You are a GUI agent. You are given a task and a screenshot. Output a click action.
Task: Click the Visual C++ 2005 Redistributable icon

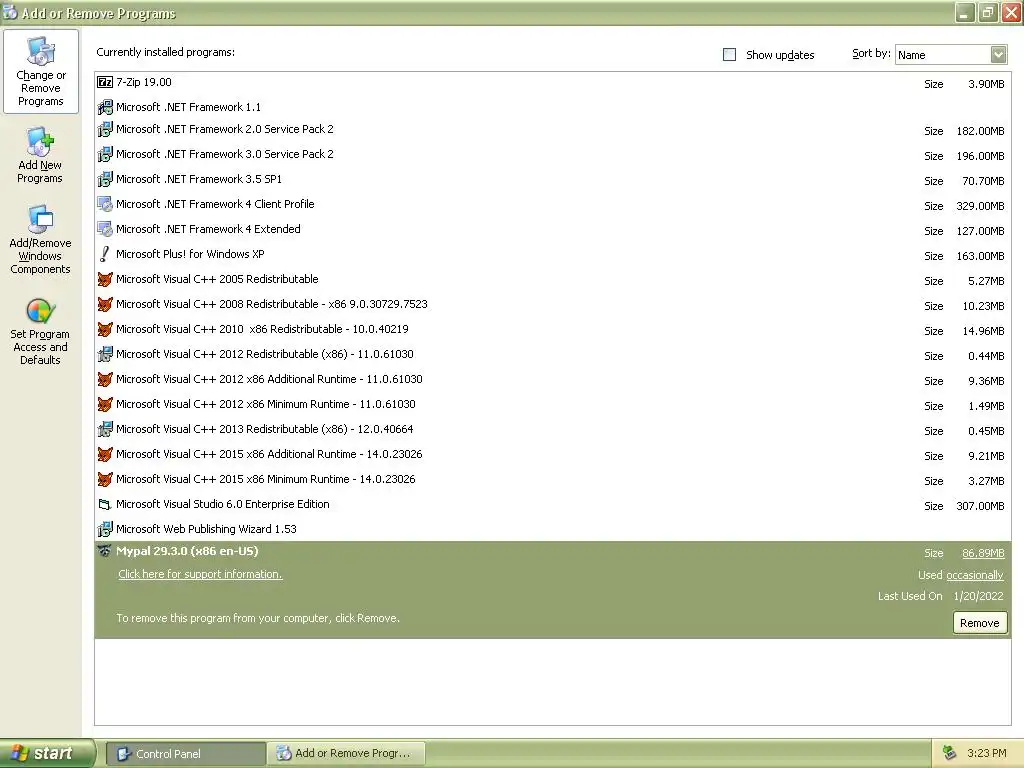(104, 280)
